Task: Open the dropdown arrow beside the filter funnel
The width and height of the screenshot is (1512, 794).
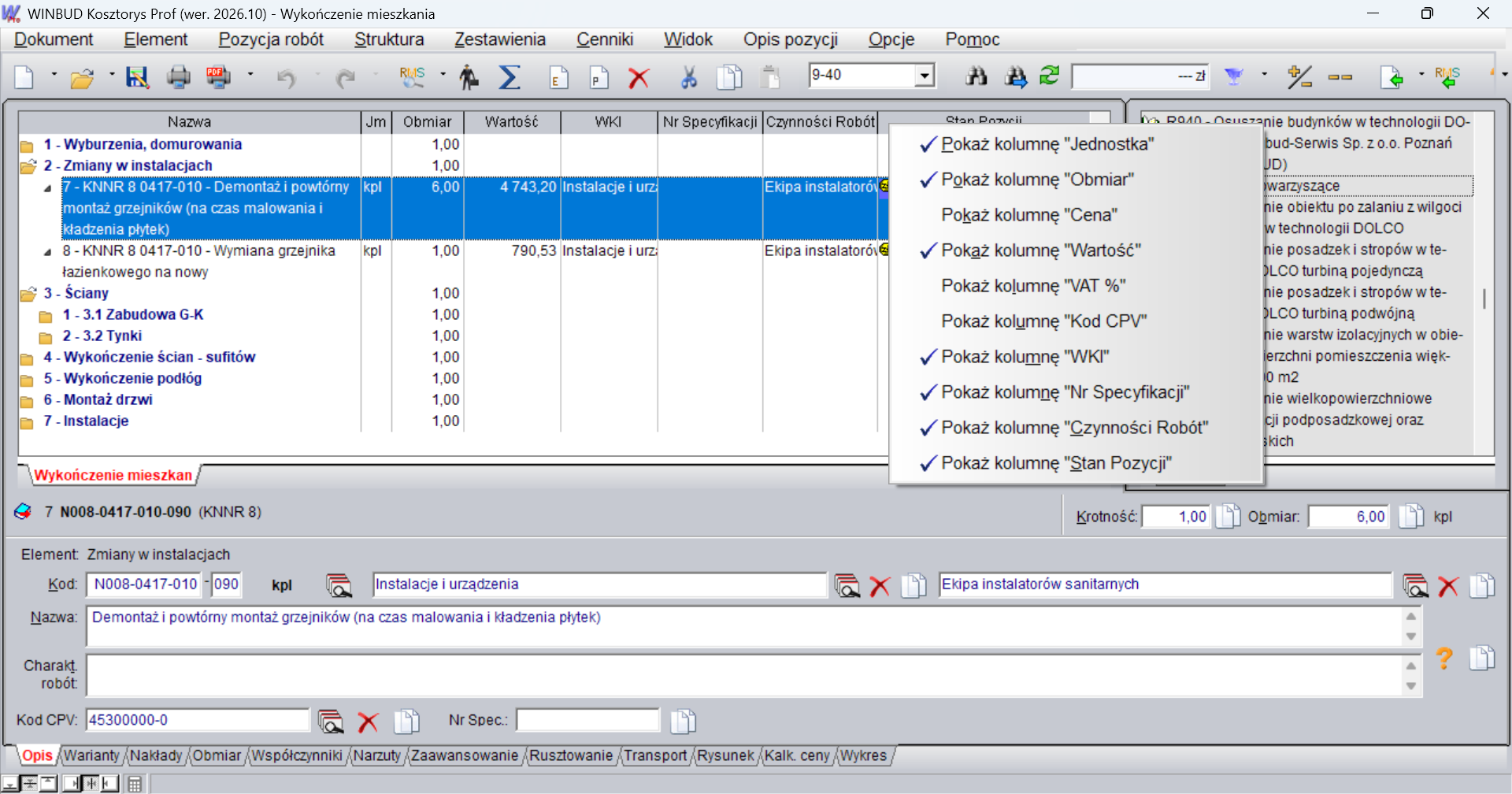Action: click(x=1264, y=75)
